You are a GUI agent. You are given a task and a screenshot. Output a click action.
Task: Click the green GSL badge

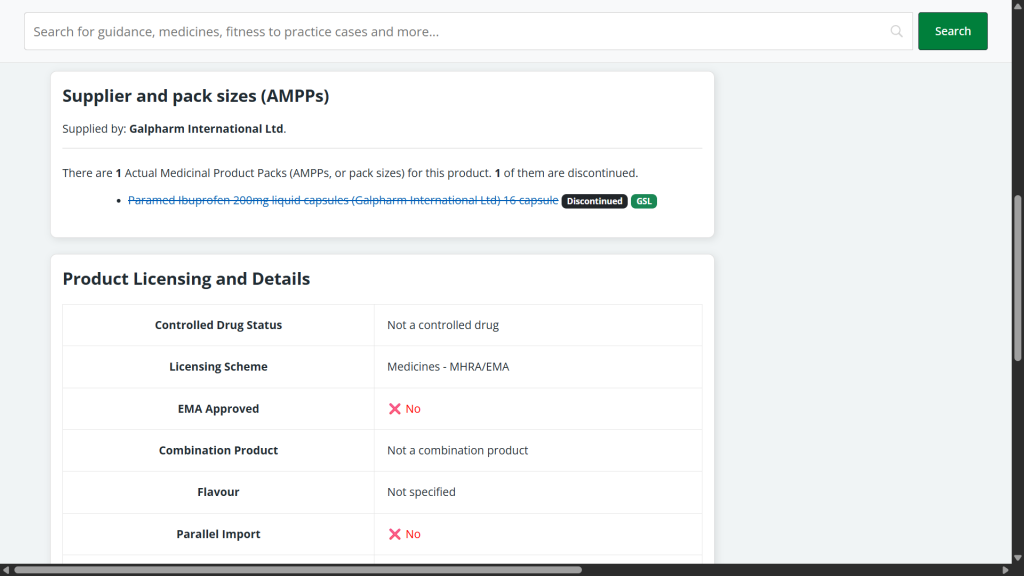643,201
